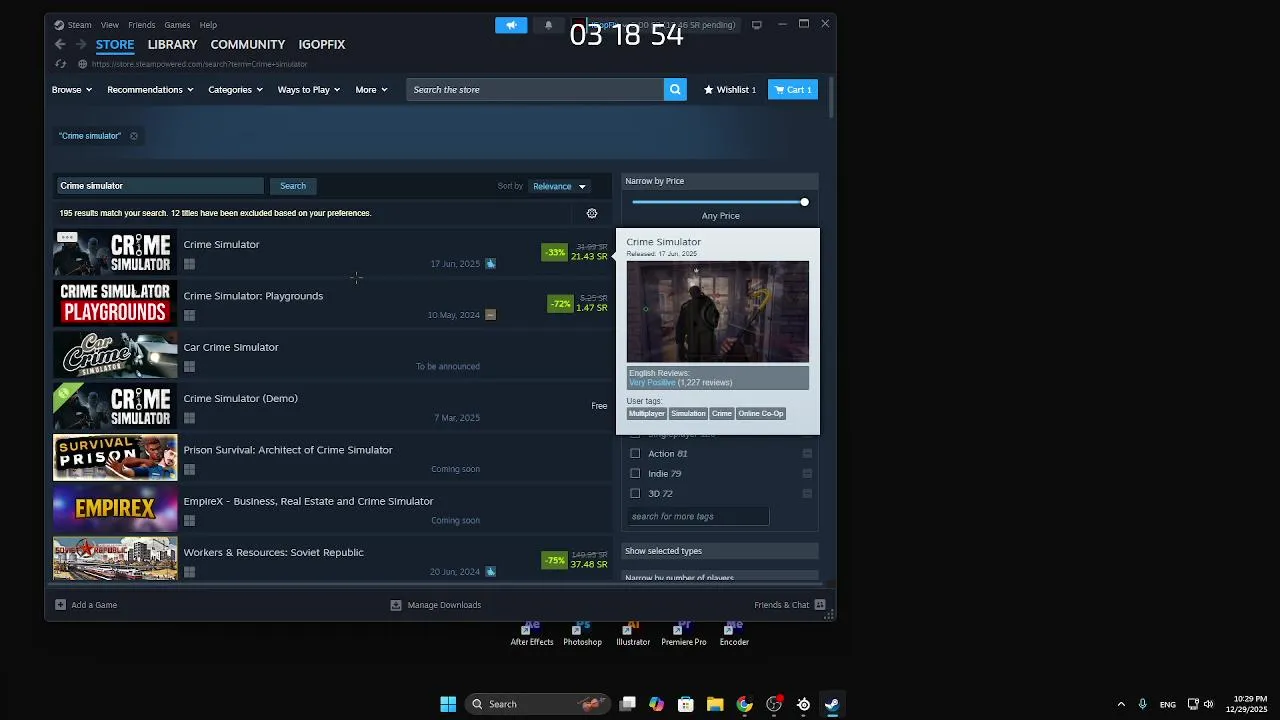Open File Explorer from the taskbar

715,704
